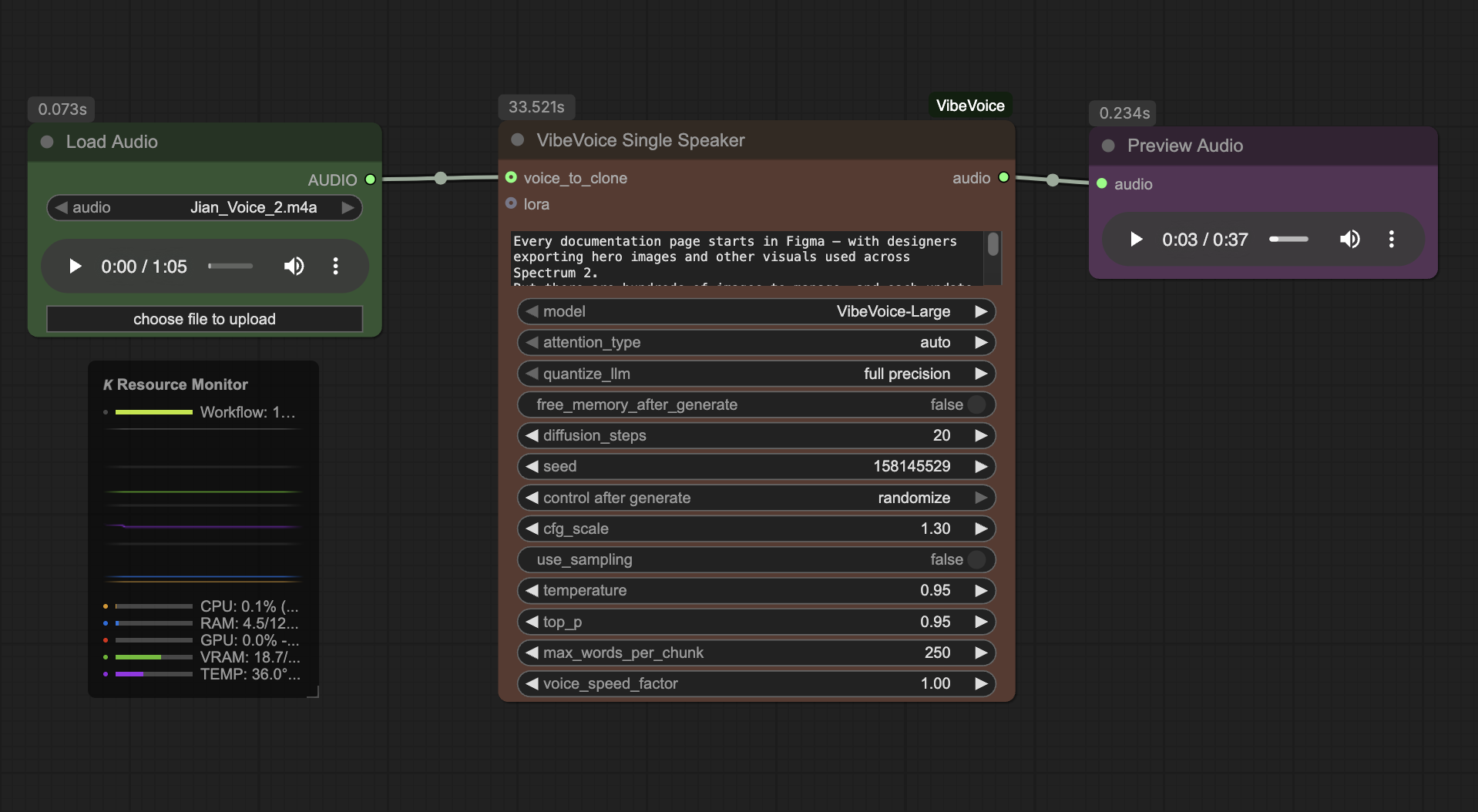Image resolution: width=1478 pixels, height=812 pixels.
Task: Mute the Load Audio player volume
Action: tap(294, 266)
